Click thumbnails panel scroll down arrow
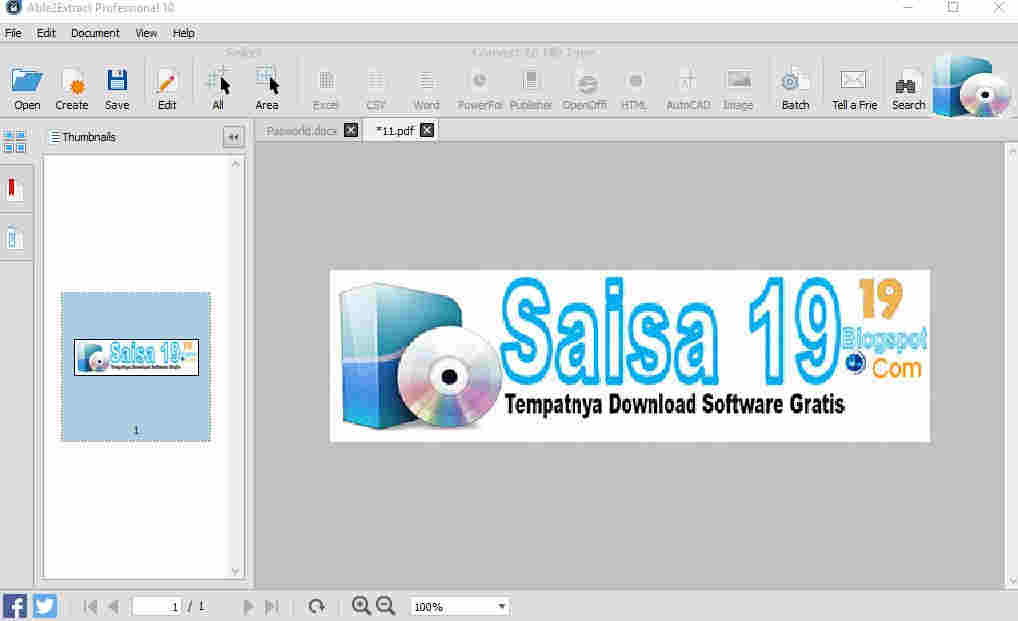1018x621 pixels. 236,571
